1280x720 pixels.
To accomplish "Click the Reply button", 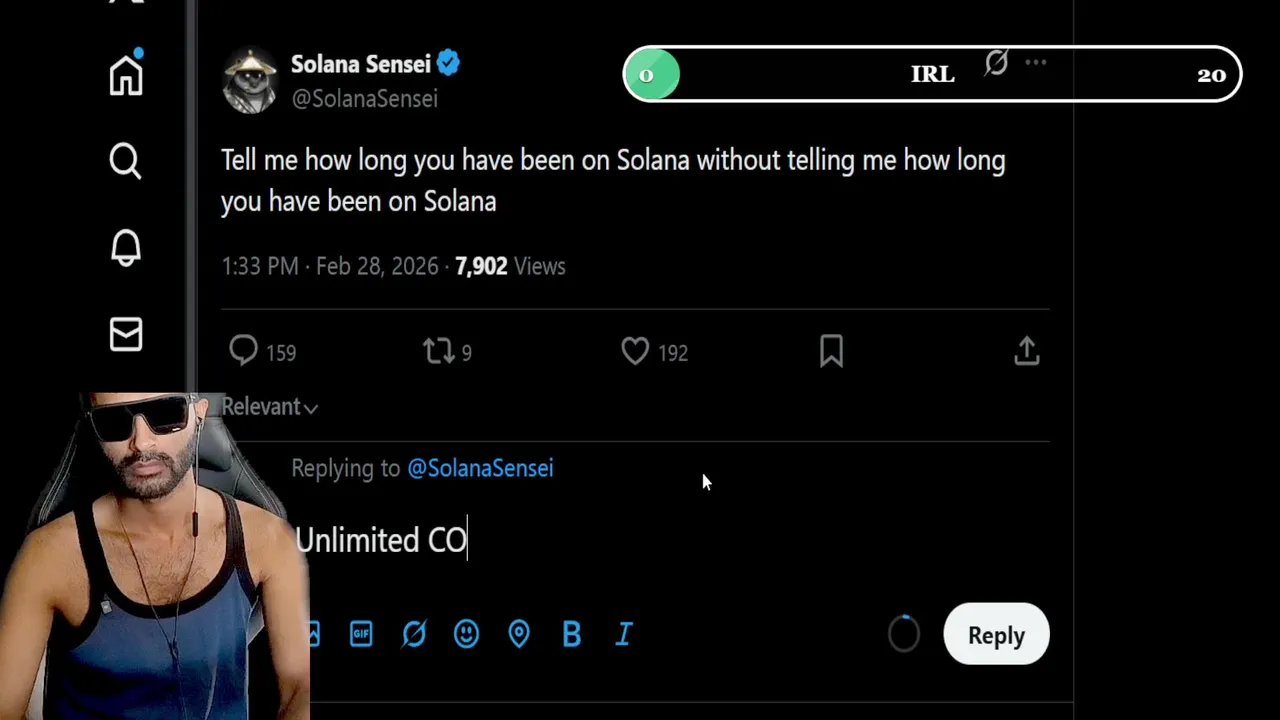I will (996, 635).
